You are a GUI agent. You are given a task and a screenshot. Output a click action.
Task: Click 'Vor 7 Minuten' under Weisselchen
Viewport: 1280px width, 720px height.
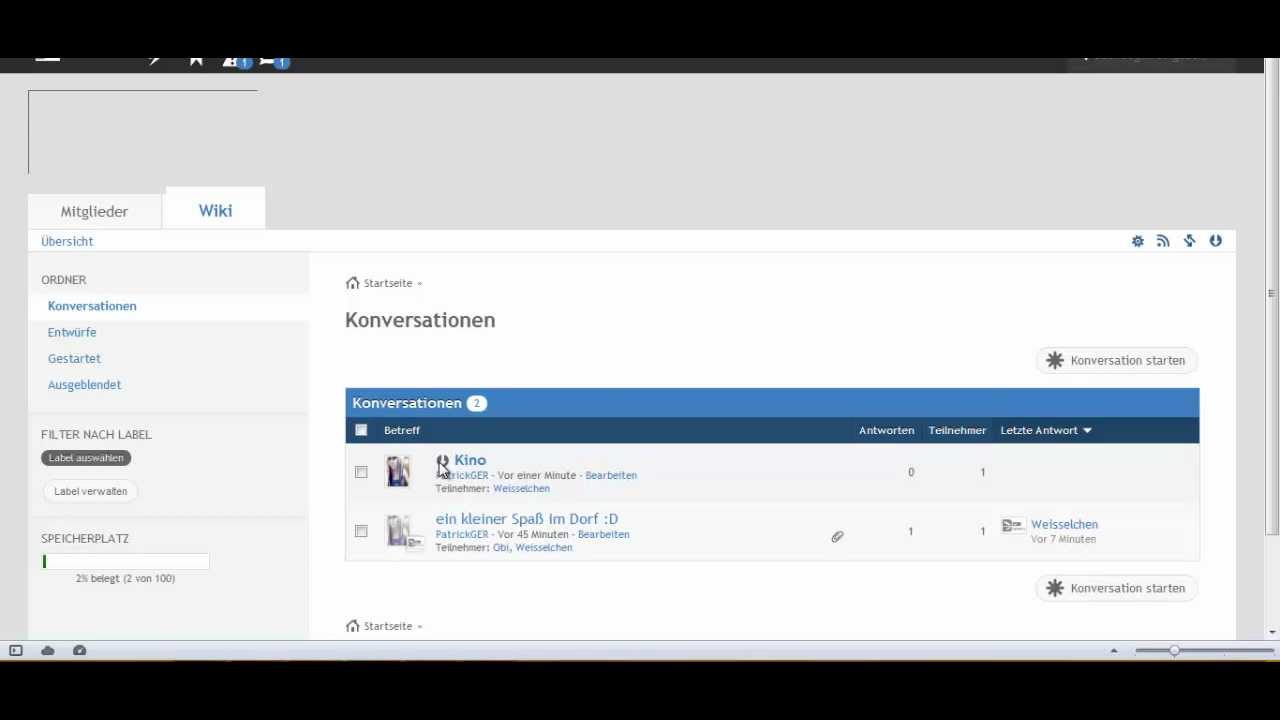1063,539
